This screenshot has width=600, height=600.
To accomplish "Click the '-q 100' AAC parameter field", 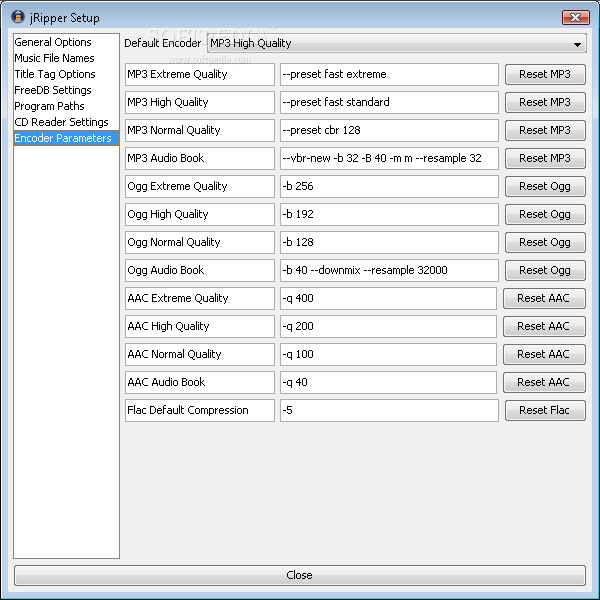I will [x=388, y=354].
